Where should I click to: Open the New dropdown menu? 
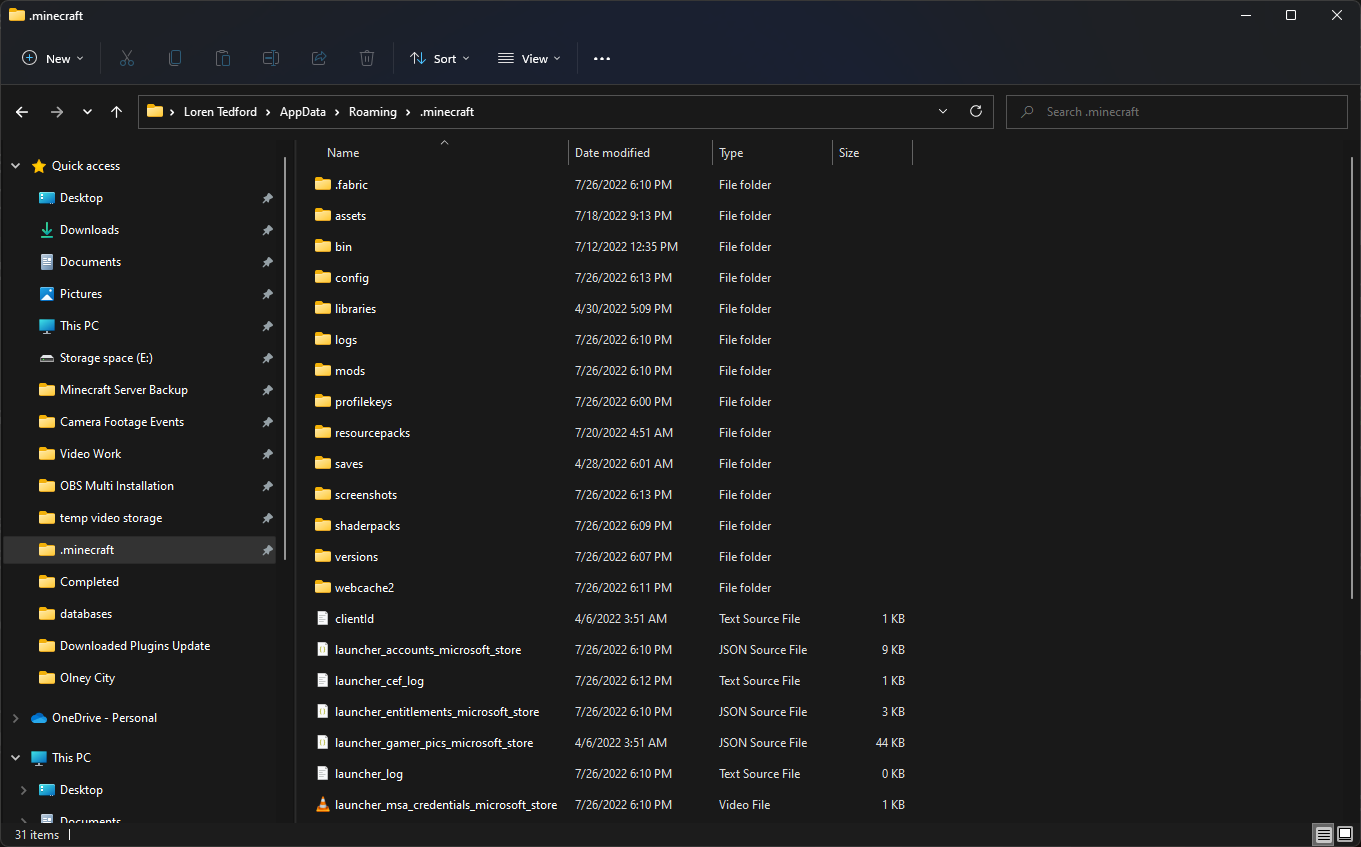53,59
